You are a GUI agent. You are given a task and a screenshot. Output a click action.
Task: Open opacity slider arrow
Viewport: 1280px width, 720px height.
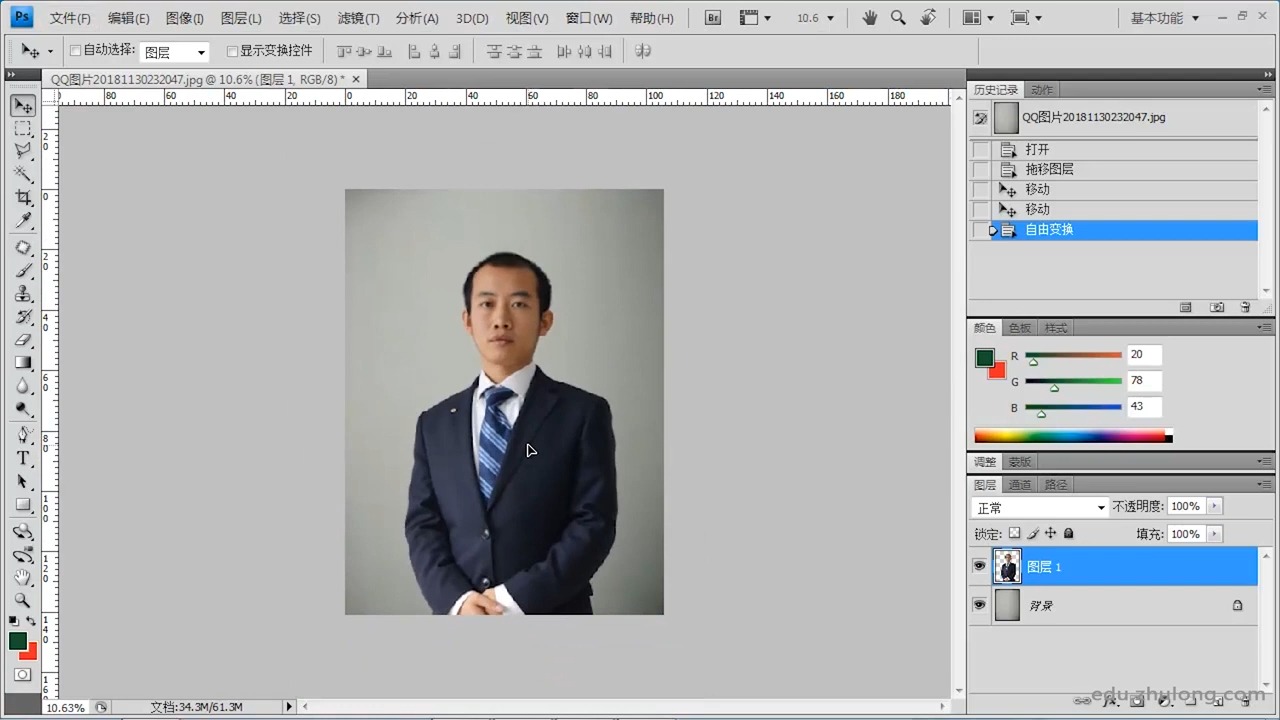click(1215, 506)
